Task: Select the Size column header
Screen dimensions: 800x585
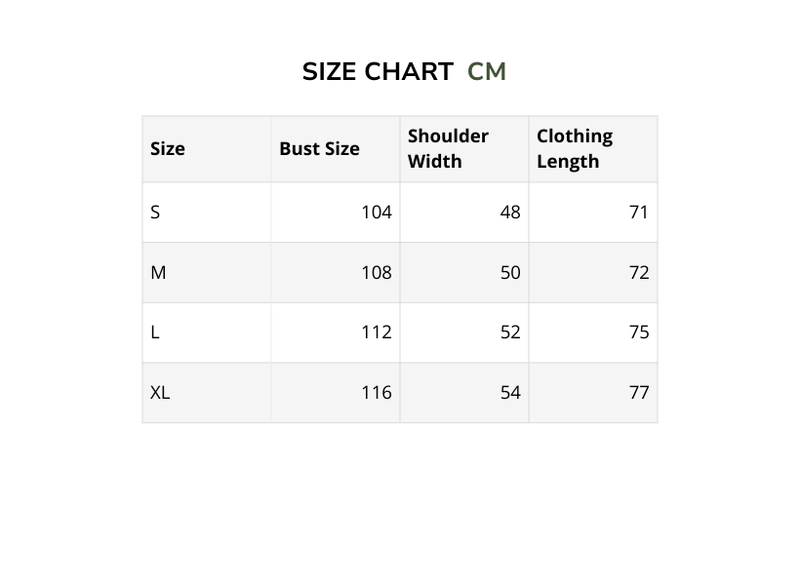Action: tap(168, 149)
